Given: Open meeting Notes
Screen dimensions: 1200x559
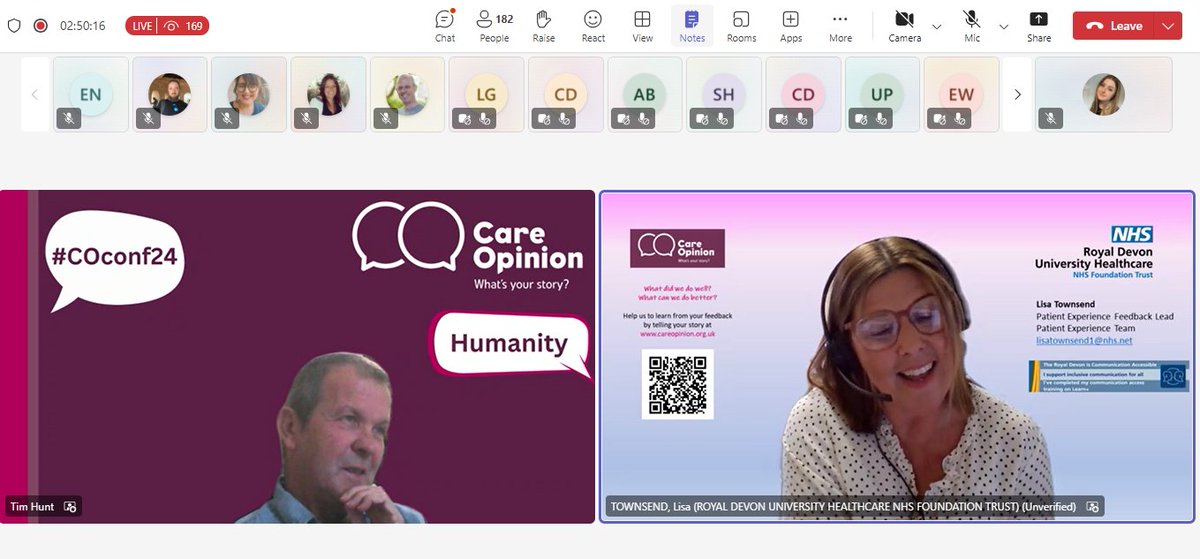Looking at the screenshot, I should (x=692, y=26).
